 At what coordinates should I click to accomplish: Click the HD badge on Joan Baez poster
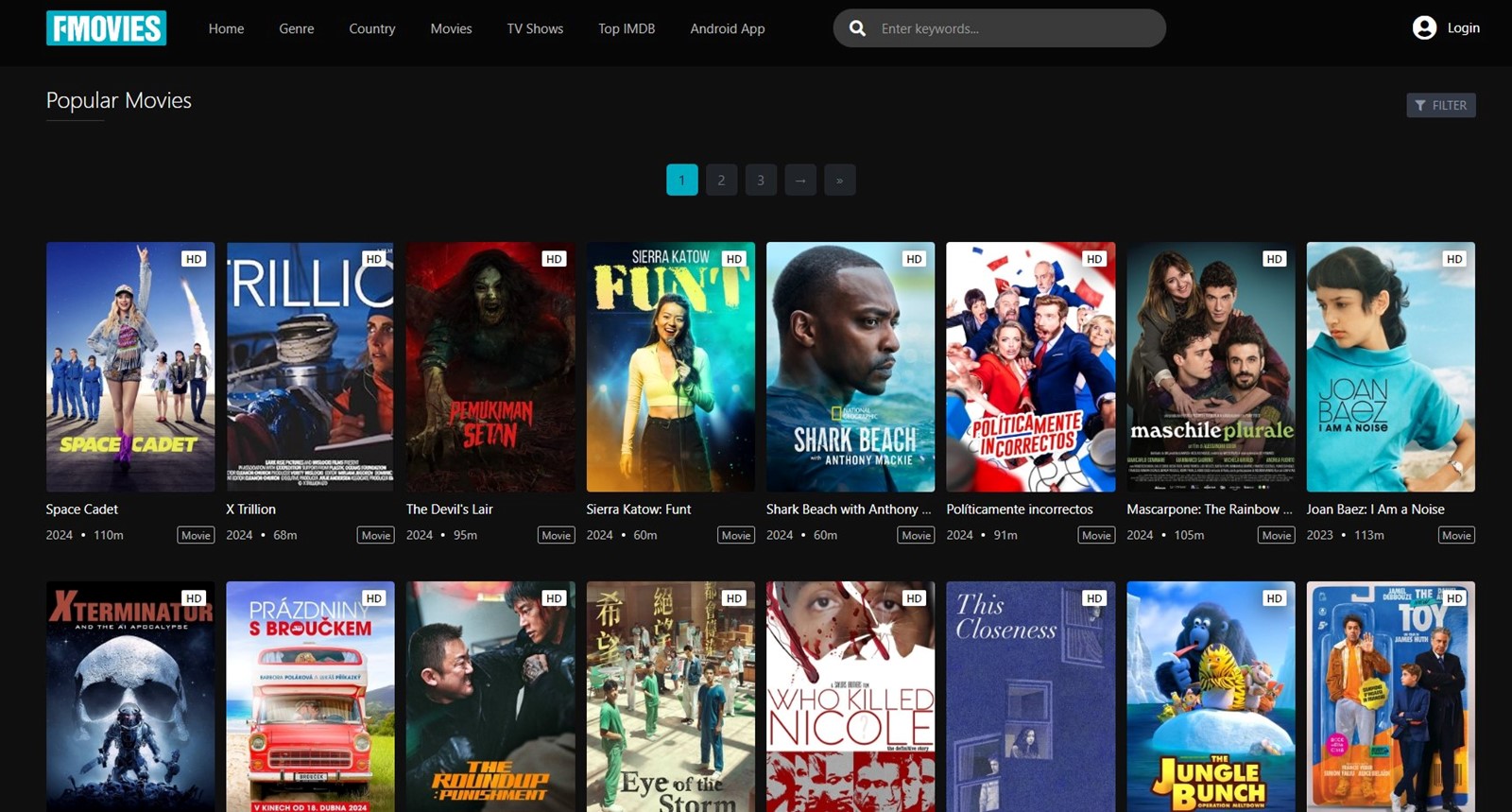click(1454, 259)
